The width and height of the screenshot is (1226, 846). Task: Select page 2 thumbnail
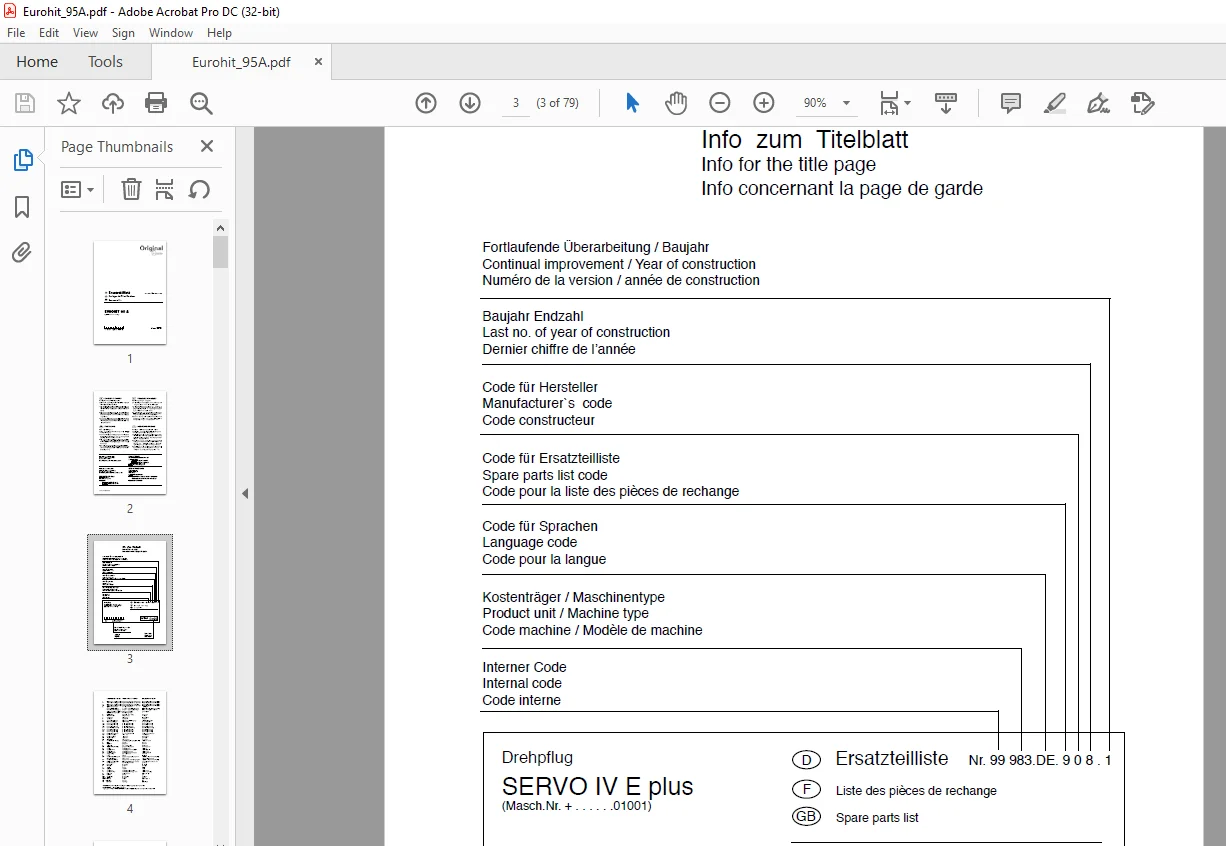130,442
